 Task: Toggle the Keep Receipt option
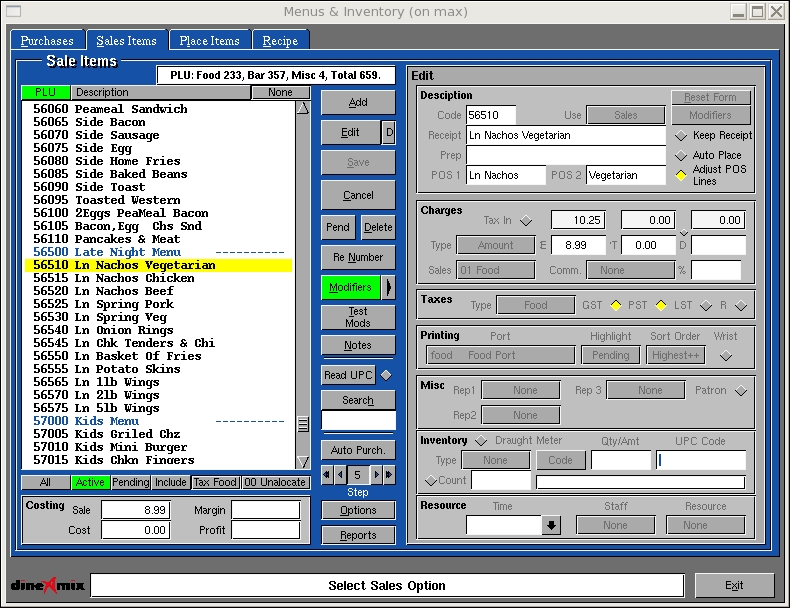[681, 136]
